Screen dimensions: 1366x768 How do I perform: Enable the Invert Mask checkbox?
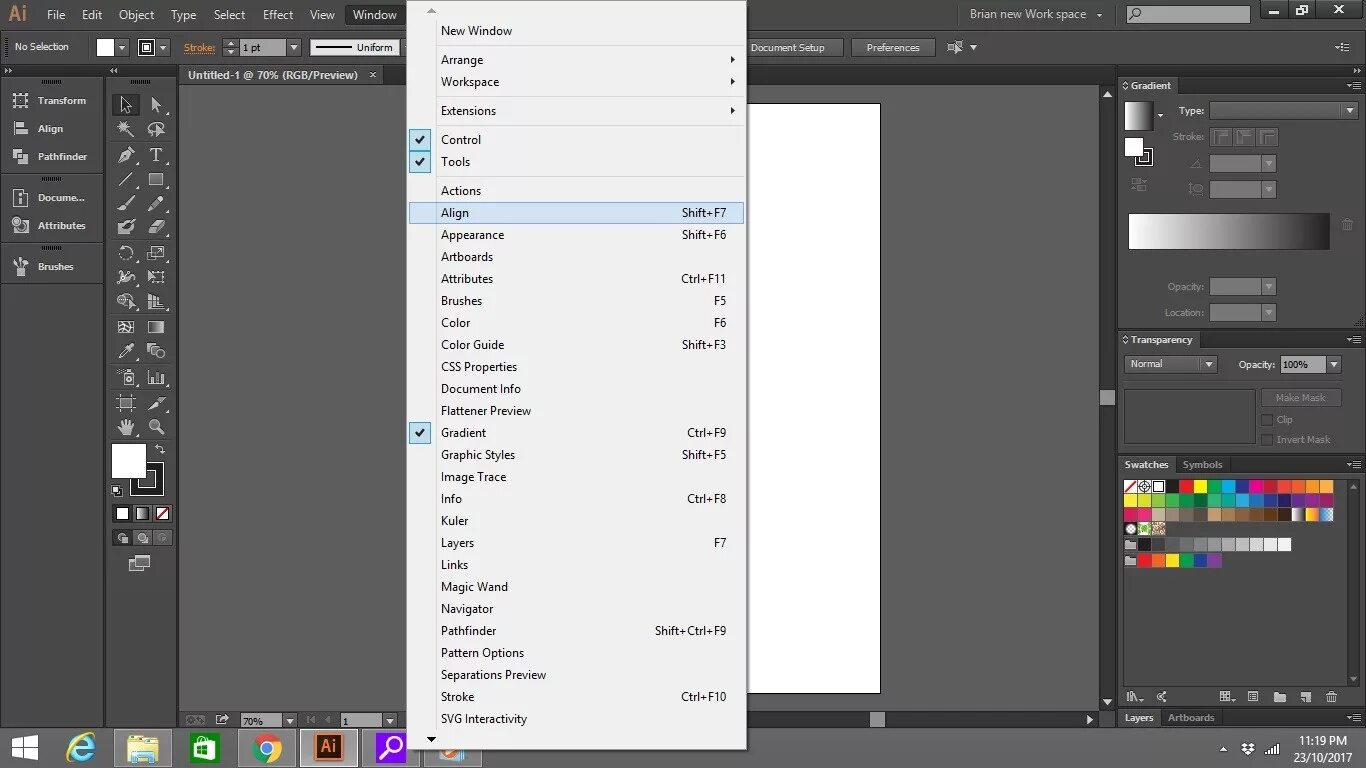tap(1267, 440)
